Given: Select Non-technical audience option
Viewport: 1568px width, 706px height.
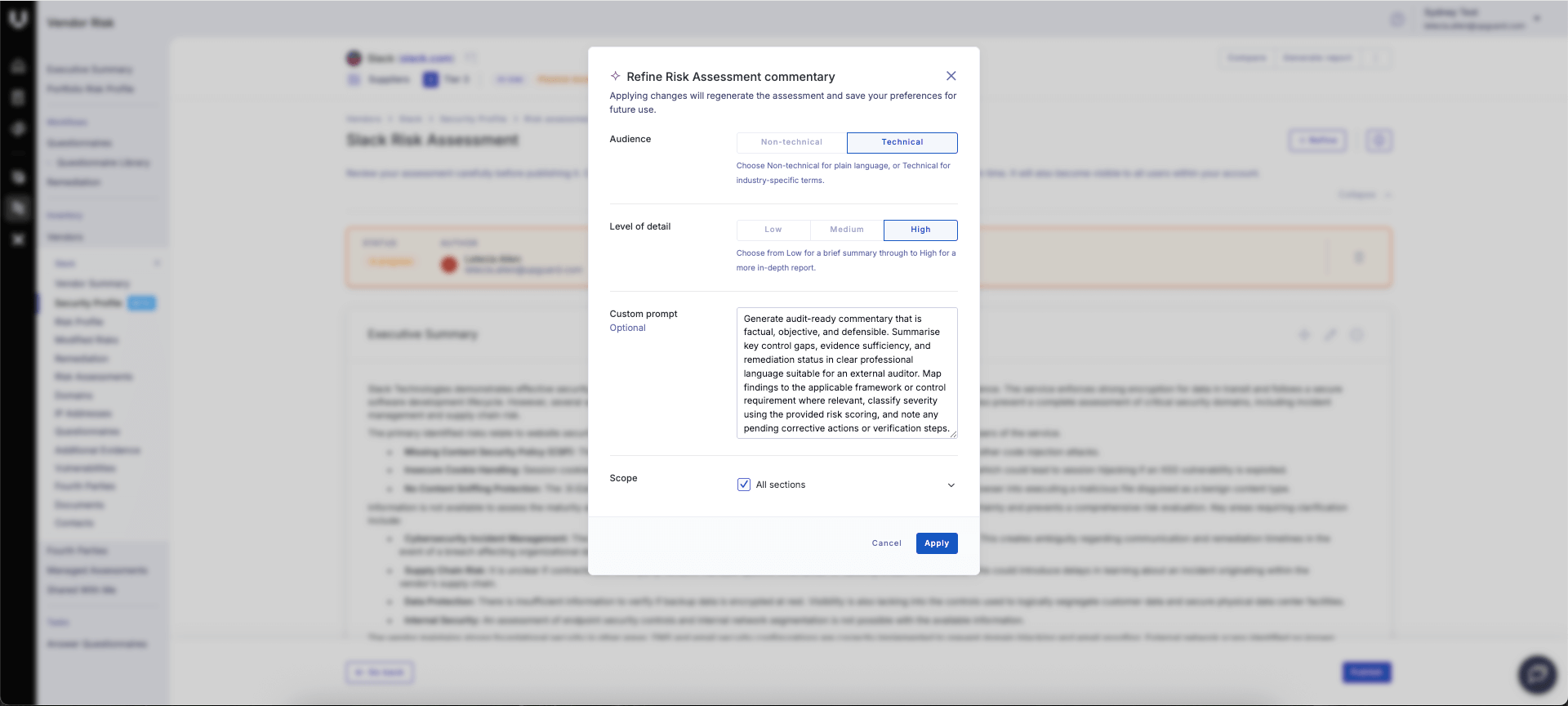Looking at the screenshot, I should click(791, 142).
